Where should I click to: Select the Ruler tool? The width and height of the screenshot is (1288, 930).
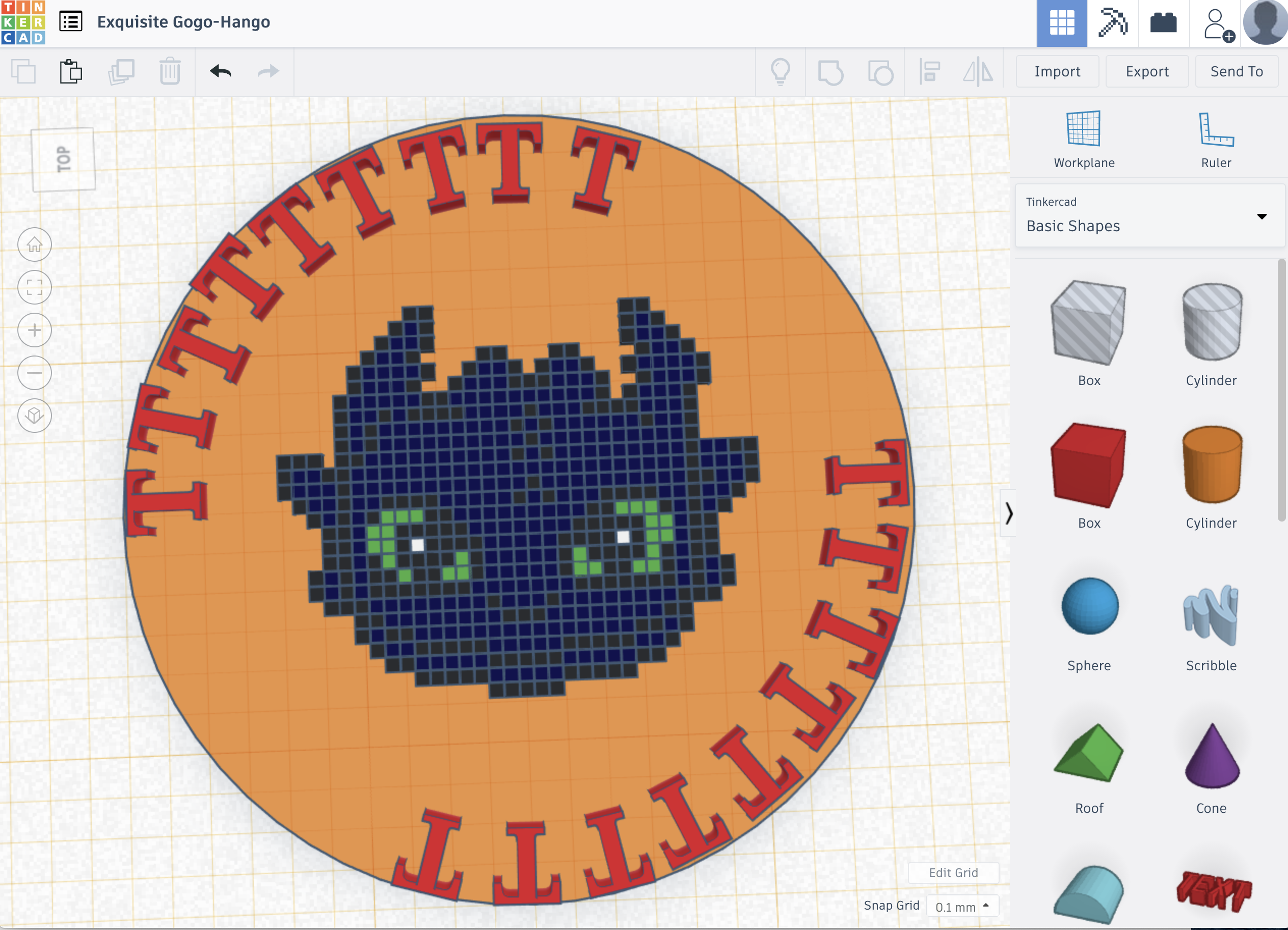(x=1216, y=140)
